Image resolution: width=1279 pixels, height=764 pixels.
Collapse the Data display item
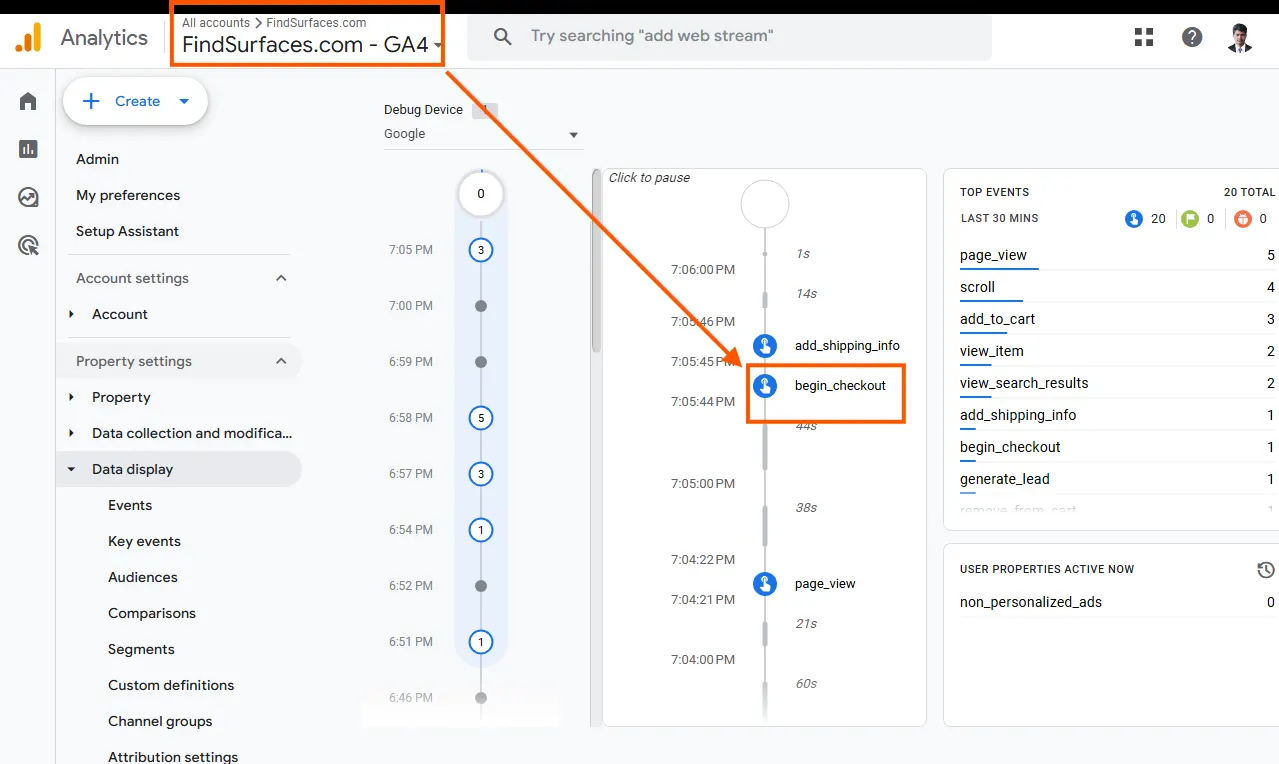pyautogui.click(x=72, y=469)
